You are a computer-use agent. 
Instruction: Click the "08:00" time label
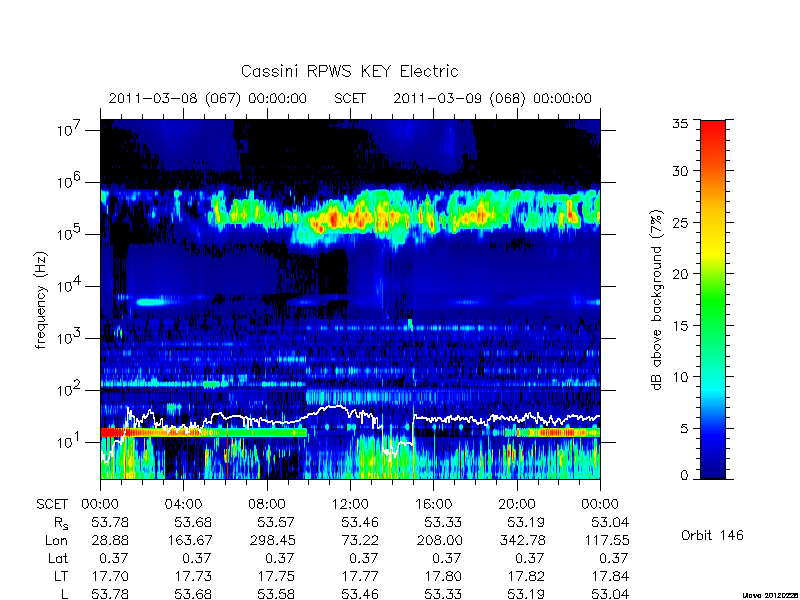(x=267, y=504)
